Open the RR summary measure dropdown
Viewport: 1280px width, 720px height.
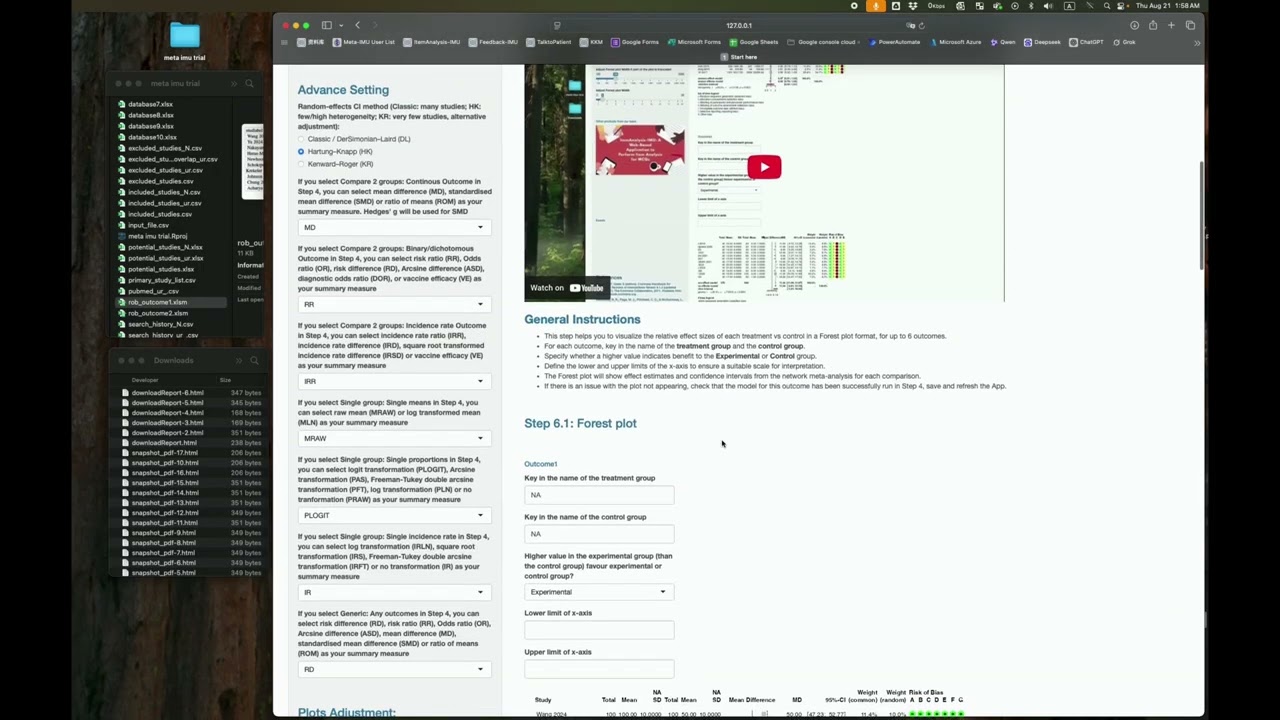[x=394, y=305]
